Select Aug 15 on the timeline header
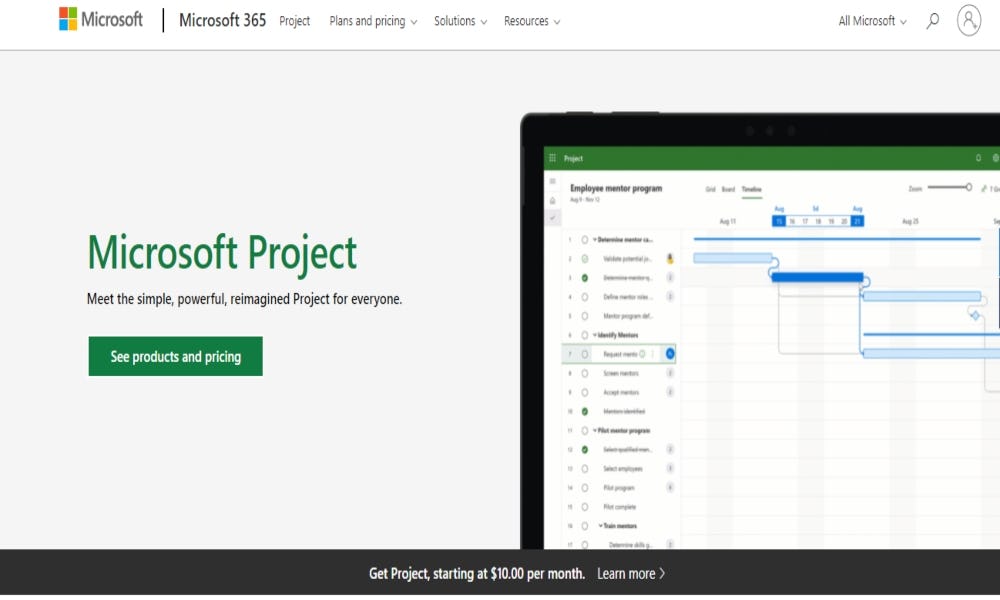Image resolution: width=1000 pixels, height=600 pixels. pyautogui.click(x=779, y=221)
